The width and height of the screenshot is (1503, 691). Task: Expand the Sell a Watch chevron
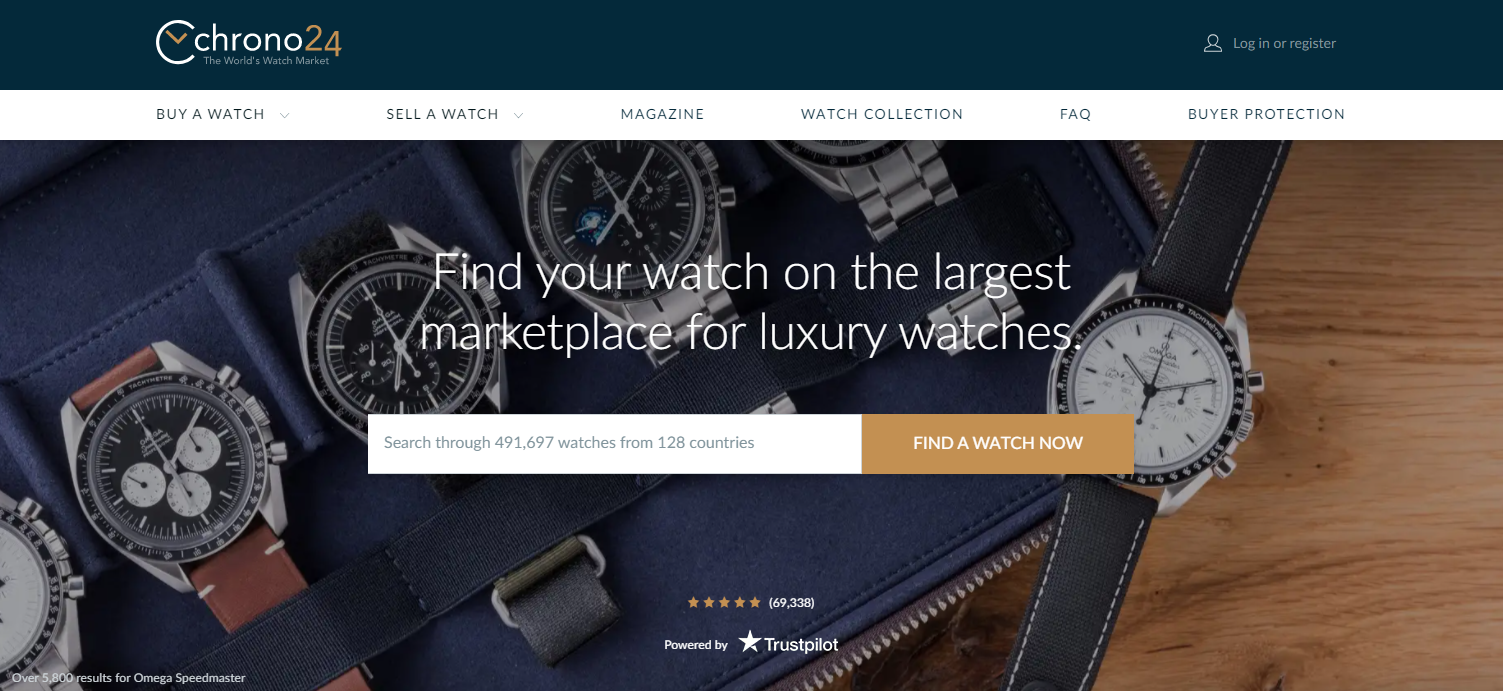click(x=518, y=115)
